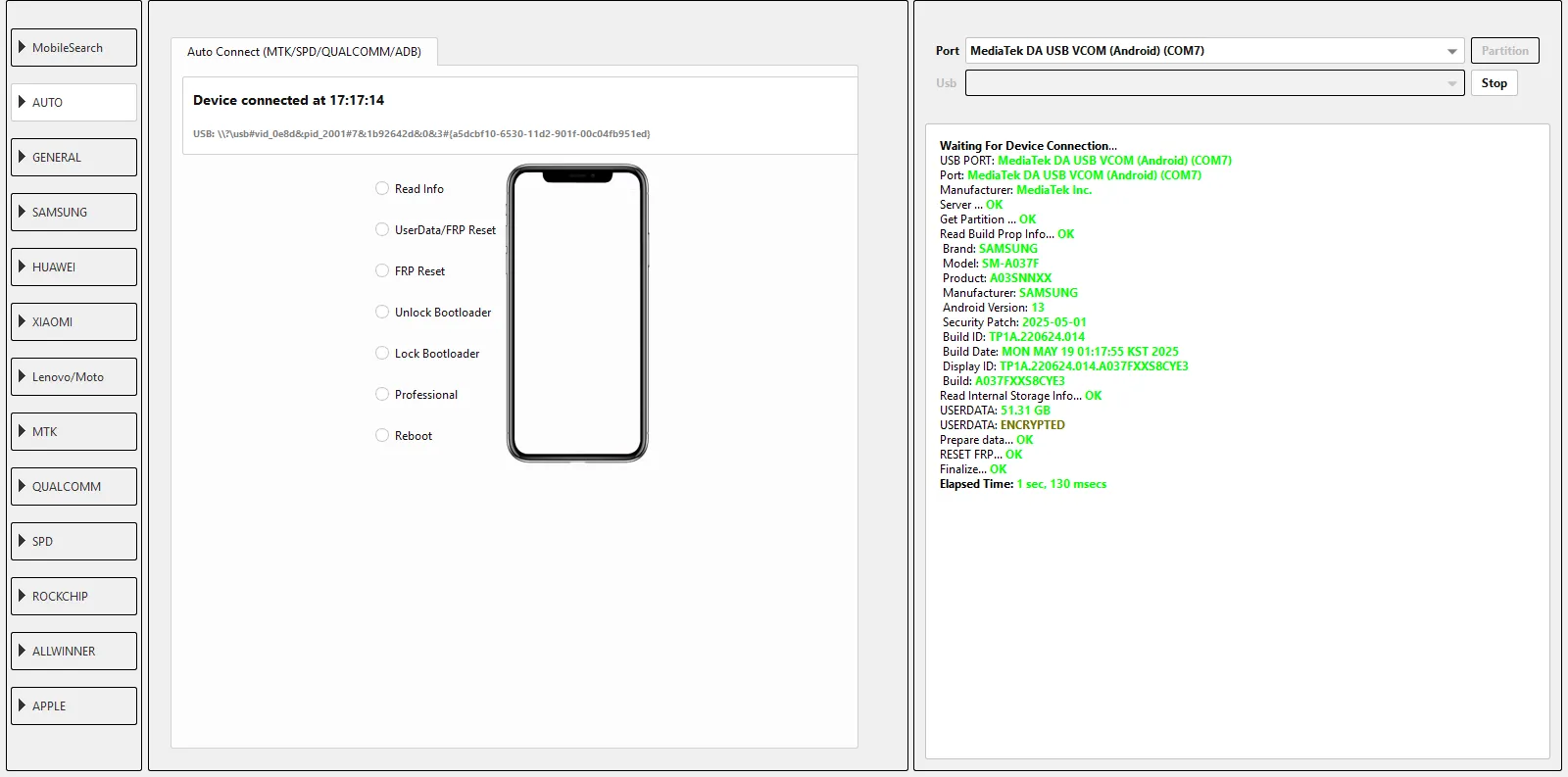Select the Reboot radio option

pyautogui.click(x=382, y=435)
